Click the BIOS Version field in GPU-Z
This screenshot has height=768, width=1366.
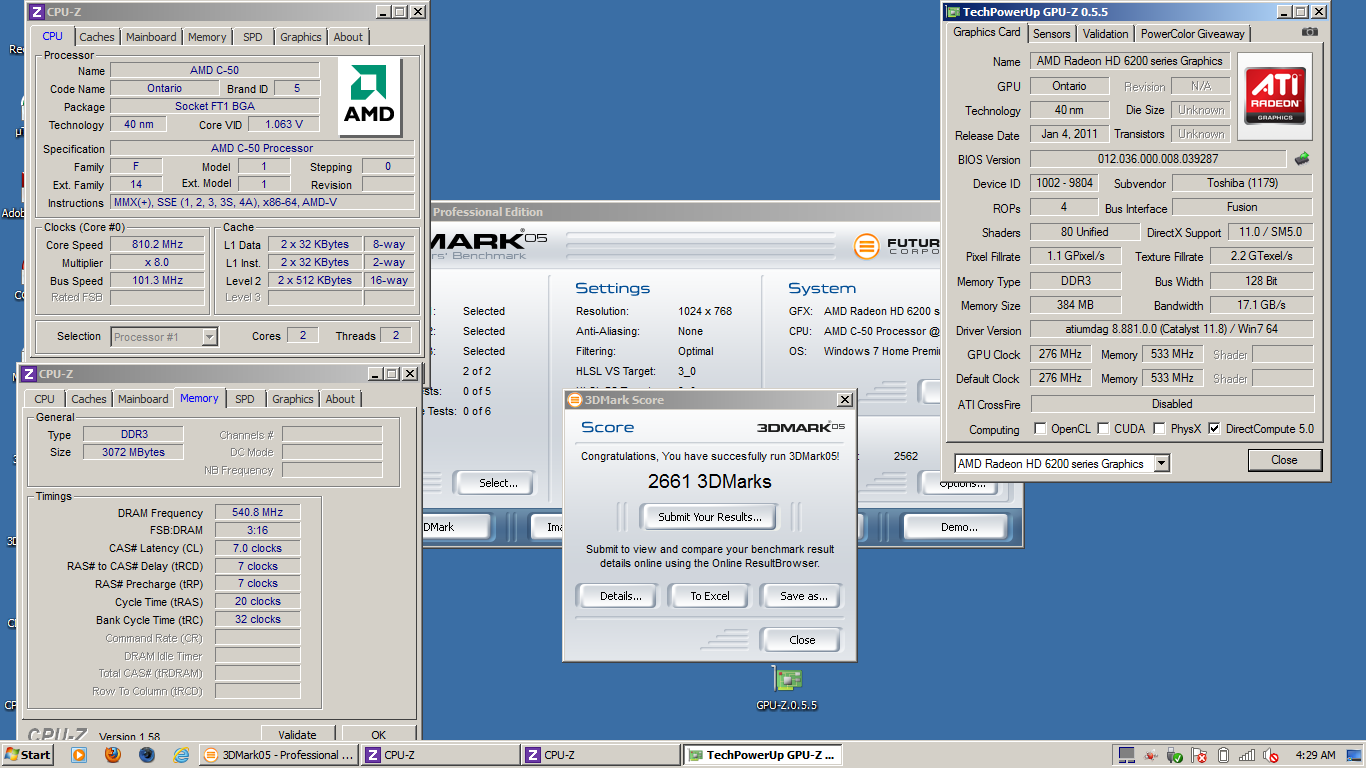click(1158, 159)
